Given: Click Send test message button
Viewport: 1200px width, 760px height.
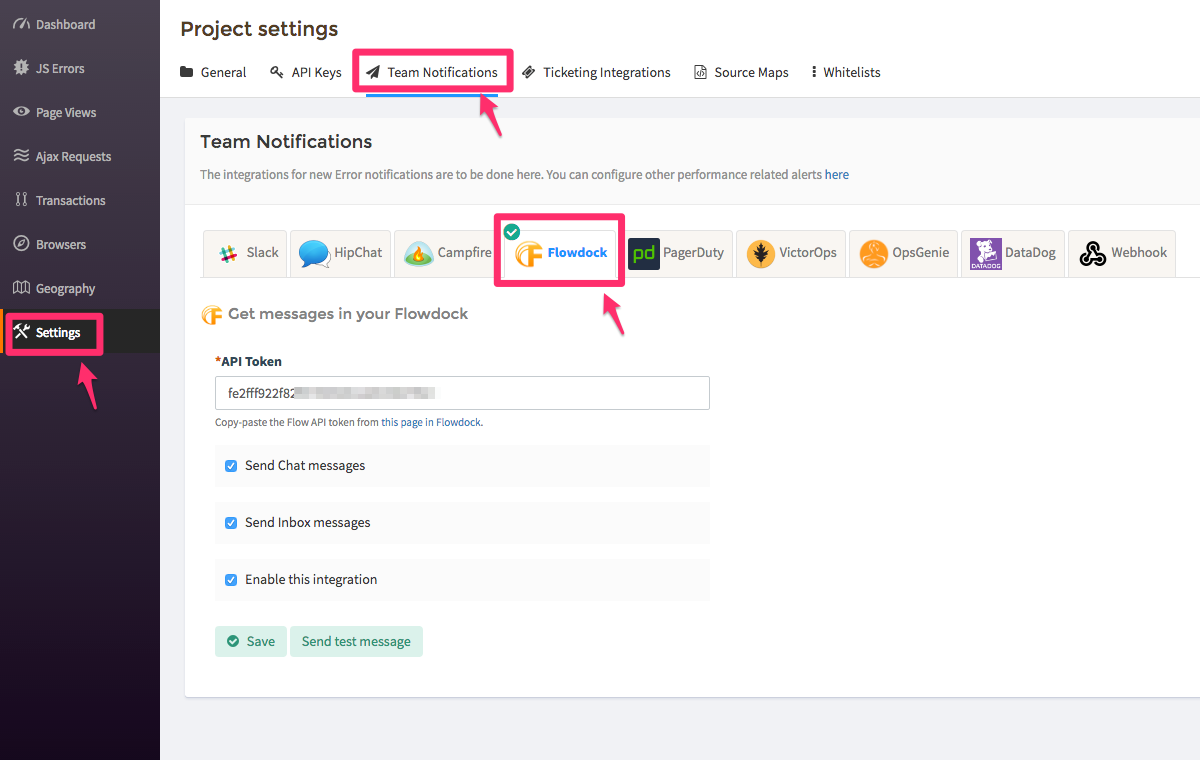Looking at the screenshot, I should click(x=356, y=642).
